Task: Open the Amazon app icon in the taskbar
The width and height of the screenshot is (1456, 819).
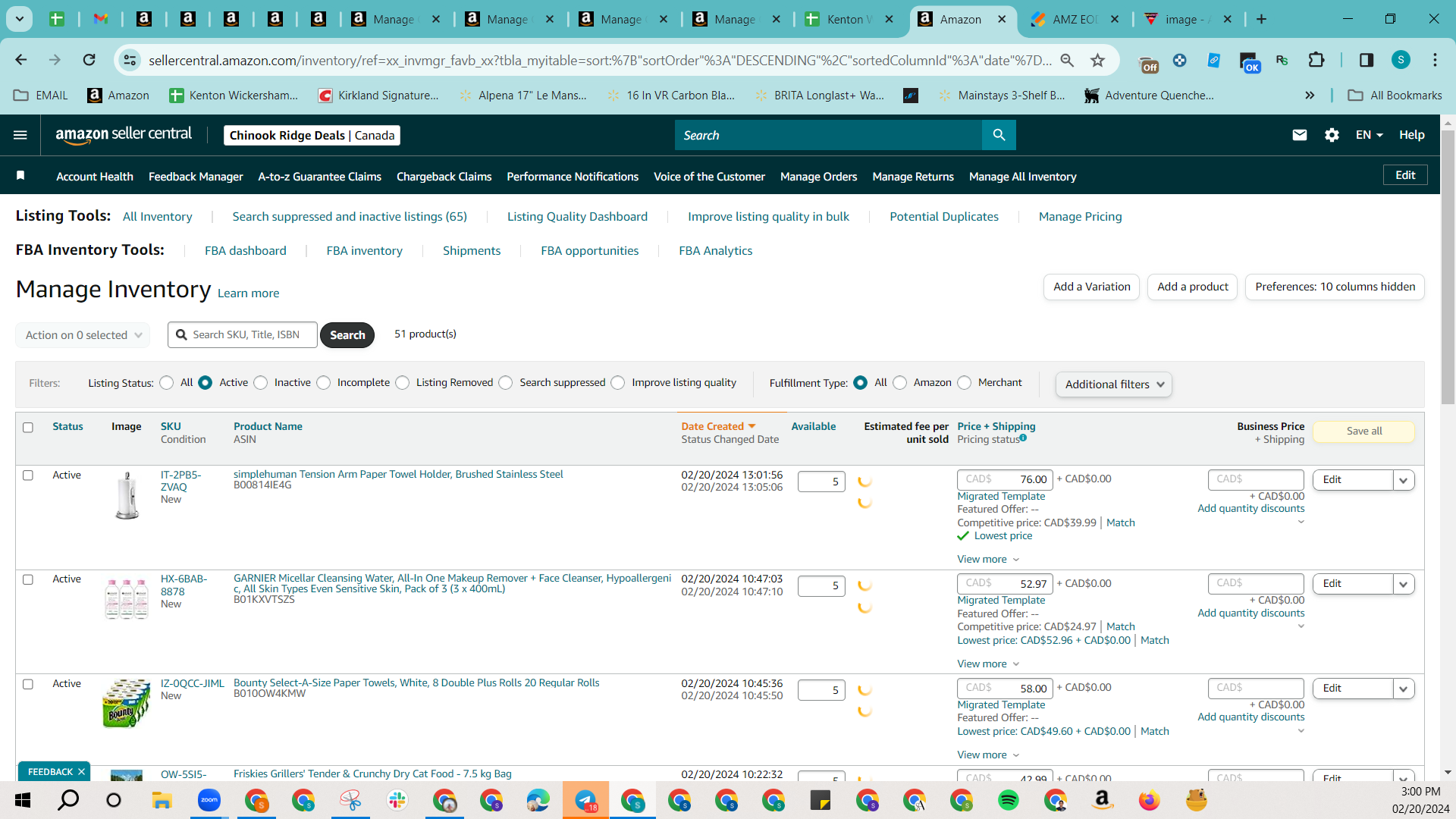Action: pyautogui.click(x=1103, y=800)
